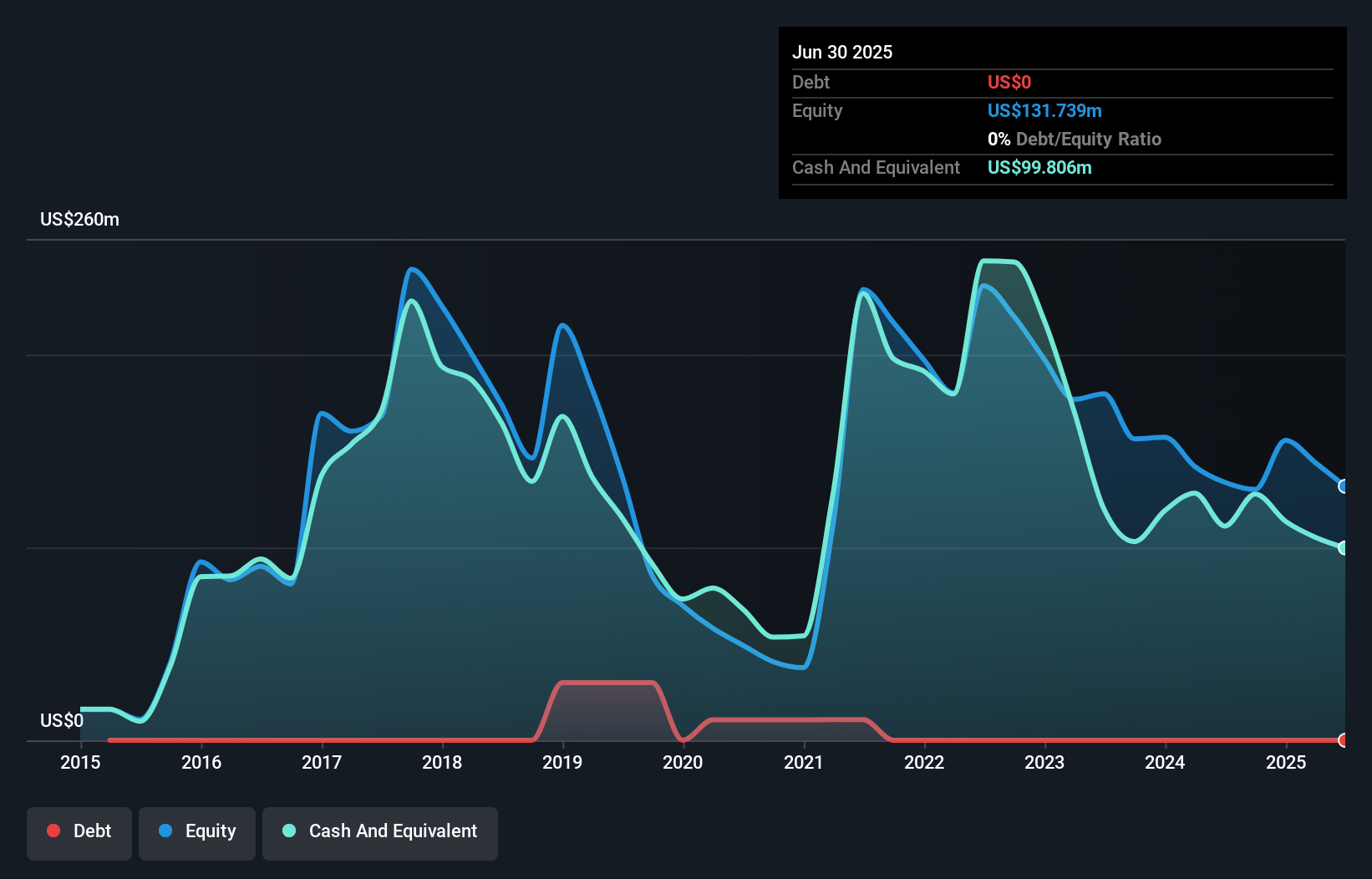The width and height of the screenshot is (1372, 879).
Task: Toggle Cash And Equivalent series in legend
Action: point(380,833)
